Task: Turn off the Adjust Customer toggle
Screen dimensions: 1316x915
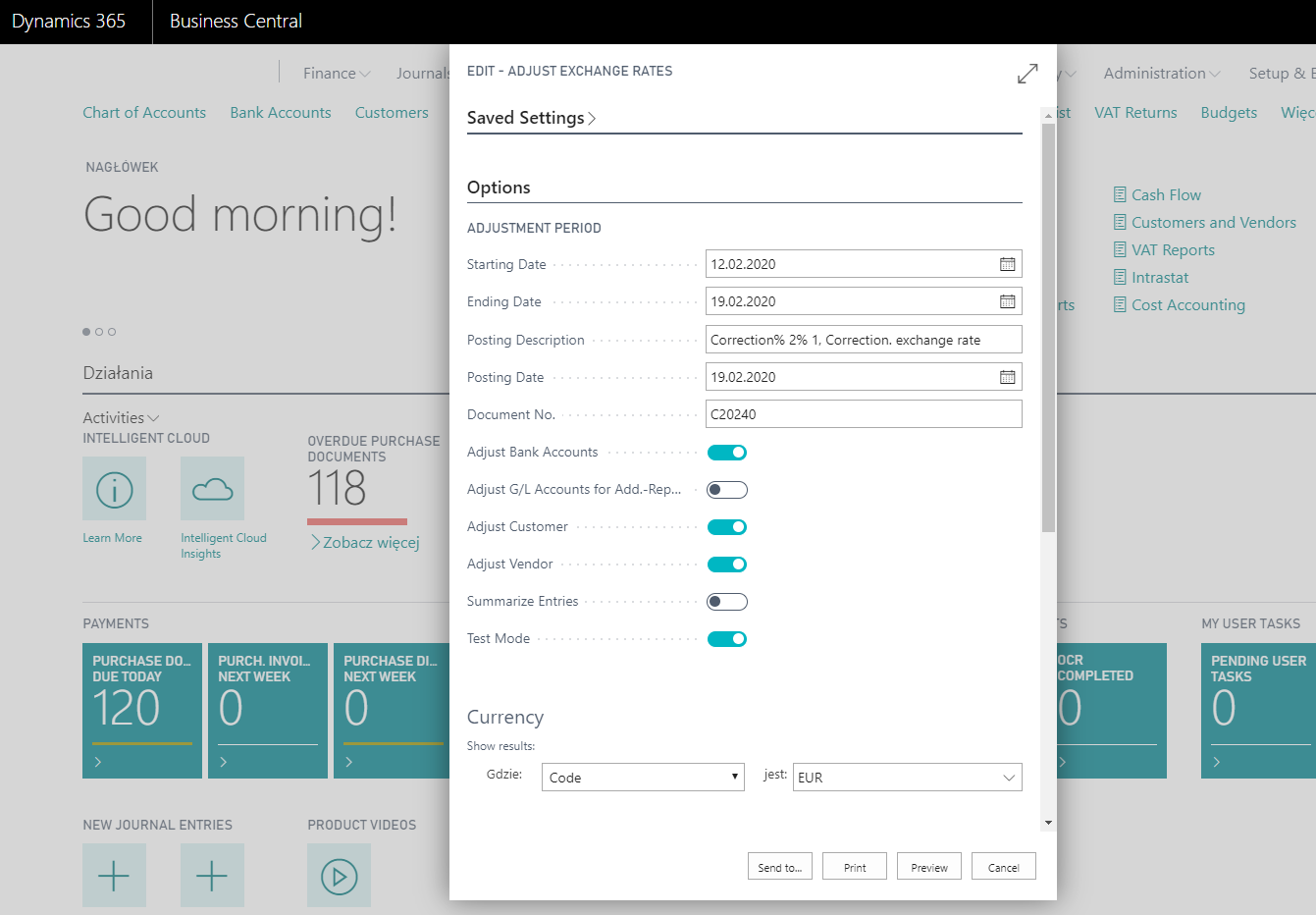Action: (727, 527)
